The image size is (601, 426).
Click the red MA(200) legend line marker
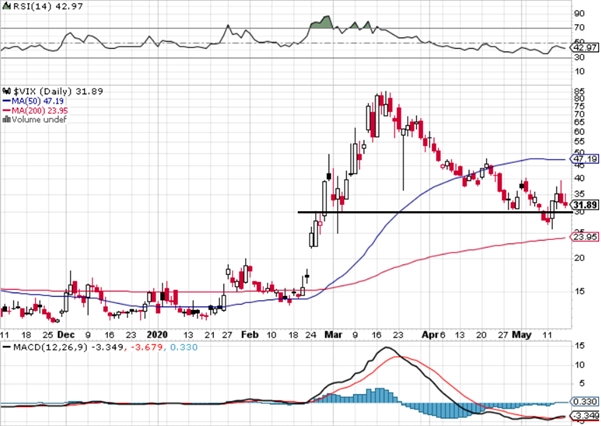pos(7,111)
